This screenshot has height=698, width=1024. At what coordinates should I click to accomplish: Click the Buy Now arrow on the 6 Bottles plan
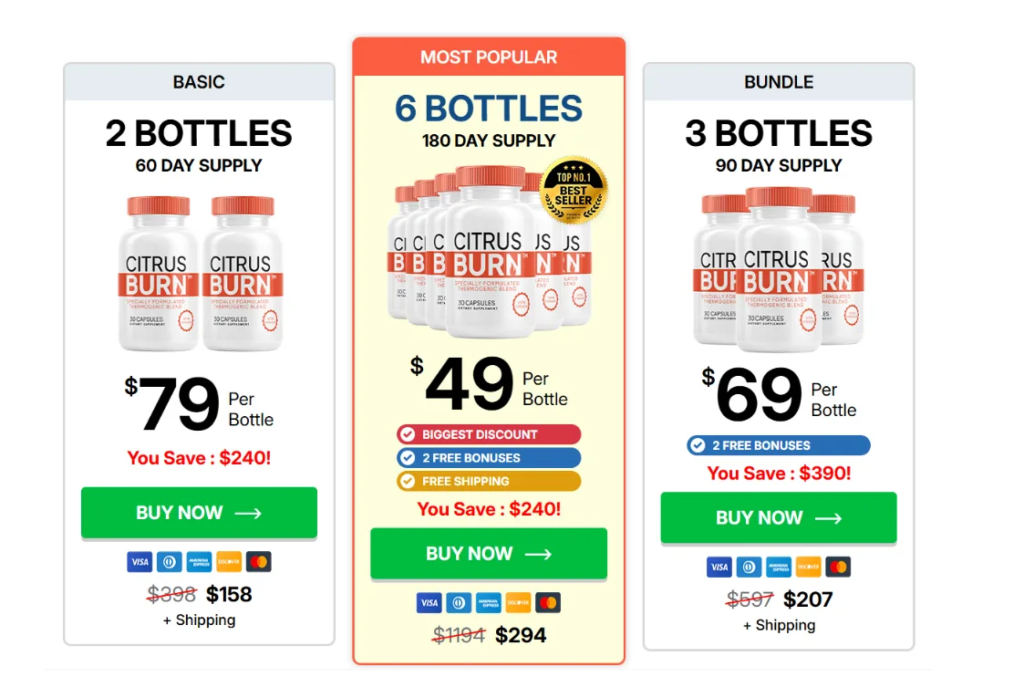(x=538, y=553)
